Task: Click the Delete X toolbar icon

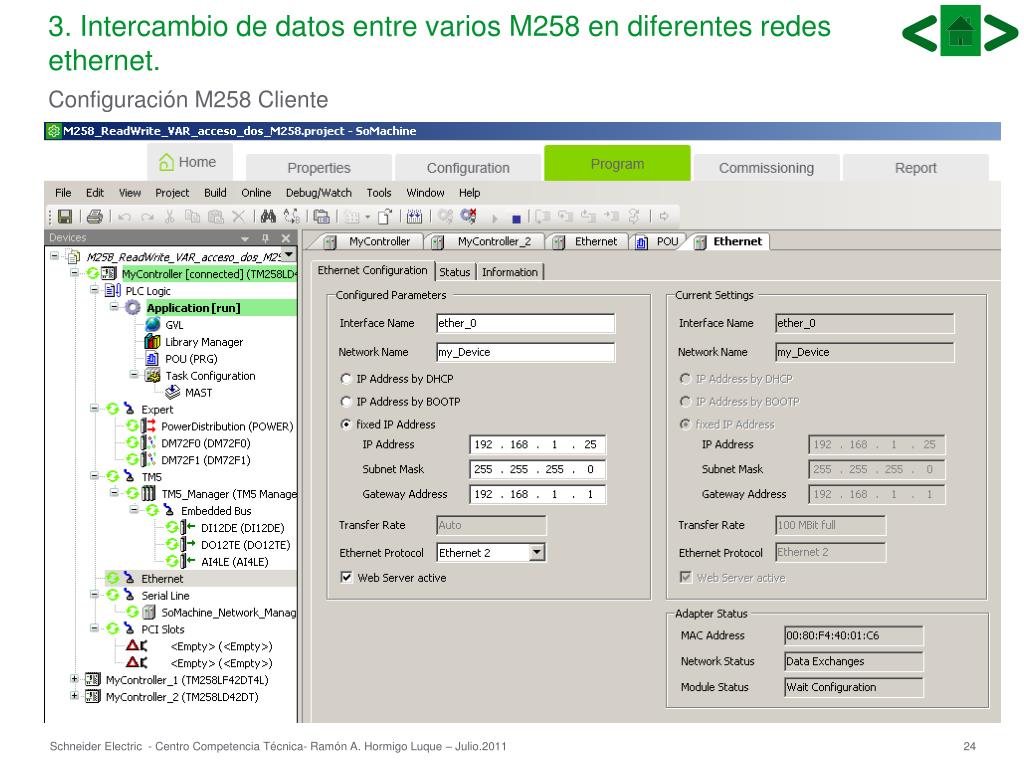Action: coord(238,216)
